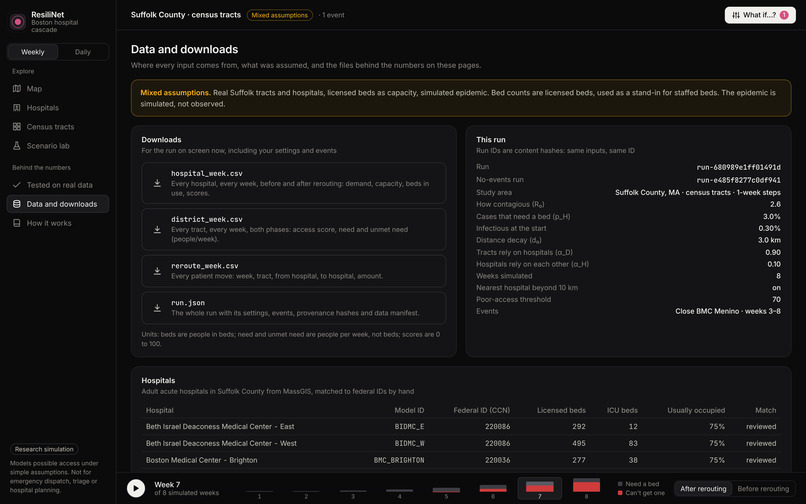Click the Hospitals icon in sidebar

point(17,107)
